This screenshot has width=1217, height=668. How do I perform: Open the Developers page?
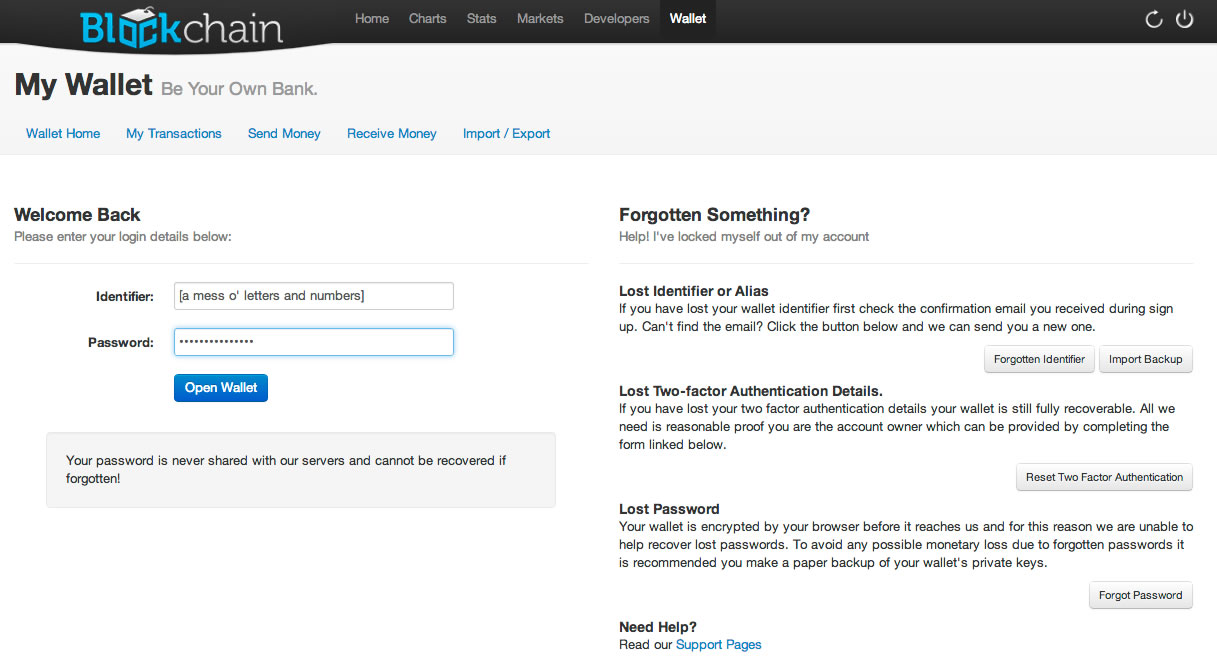[616, 19]
